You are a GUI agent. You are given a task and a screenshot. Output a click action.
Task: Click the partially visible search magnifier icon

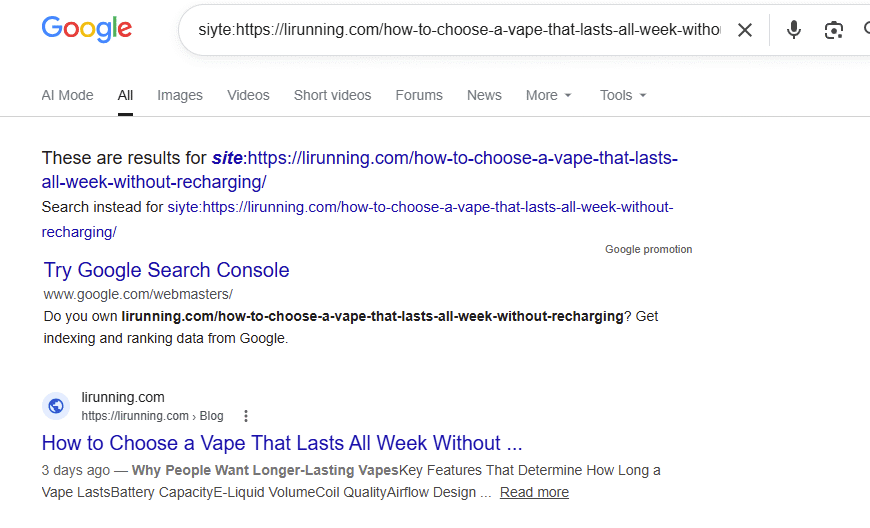[x=867, y=29]
